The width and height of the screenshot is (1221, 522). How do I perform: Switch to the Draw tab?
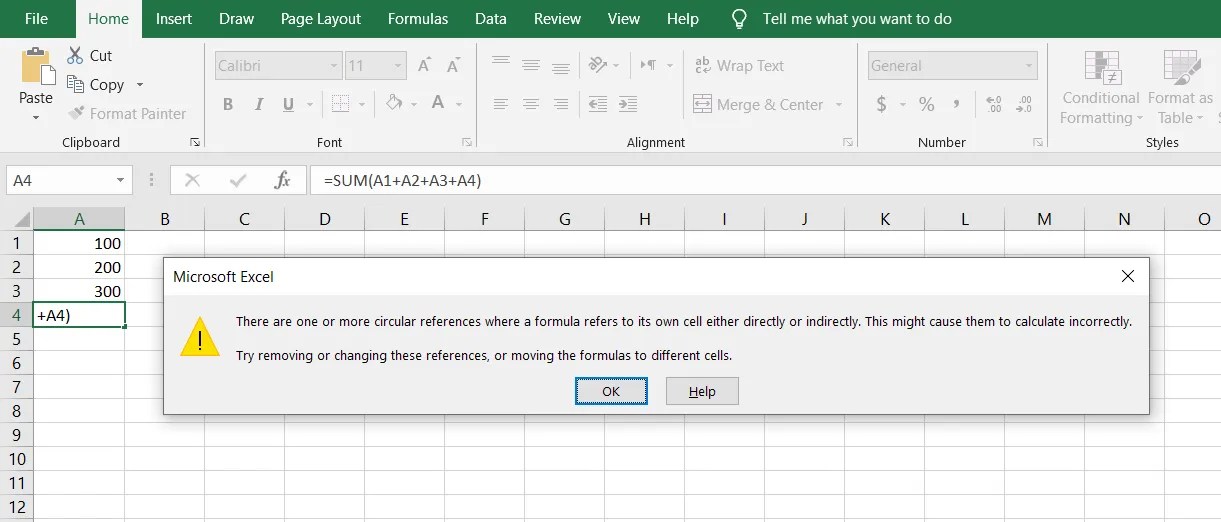(x=236, y=19)
